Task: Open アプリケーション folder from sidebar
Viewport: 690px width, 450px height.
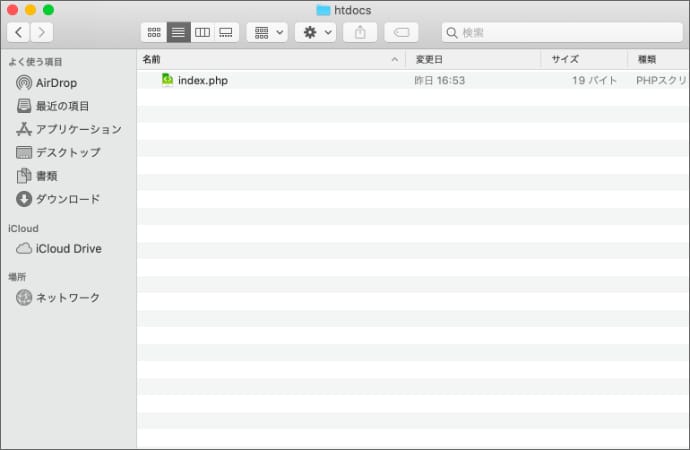Action: pos(78,129)
